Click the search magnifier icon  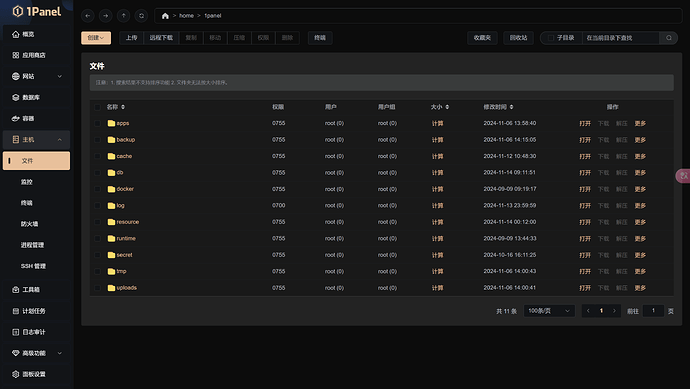click(x=668, y=38)
